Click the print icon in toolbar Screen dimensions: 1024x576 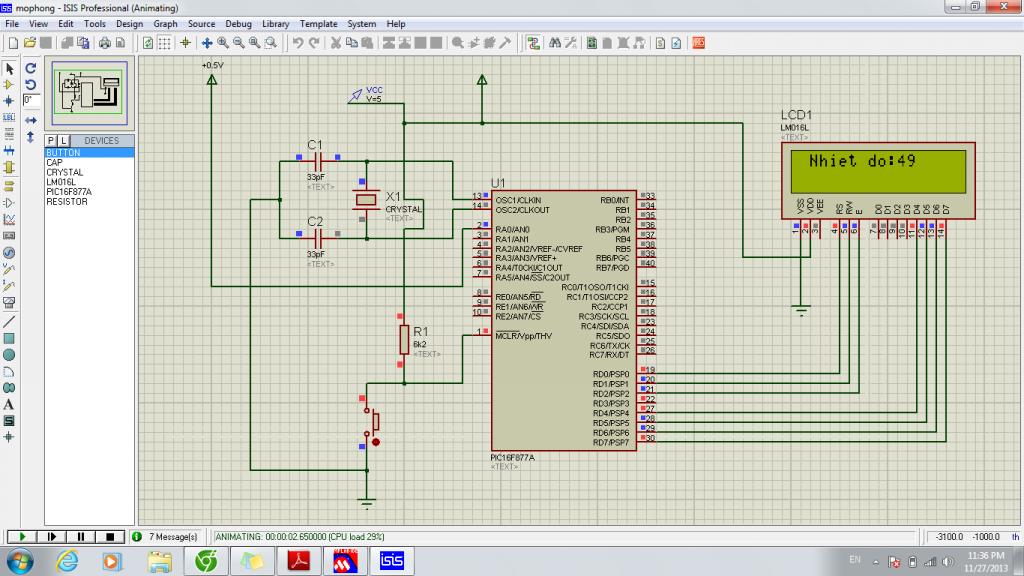pos(103,43)
